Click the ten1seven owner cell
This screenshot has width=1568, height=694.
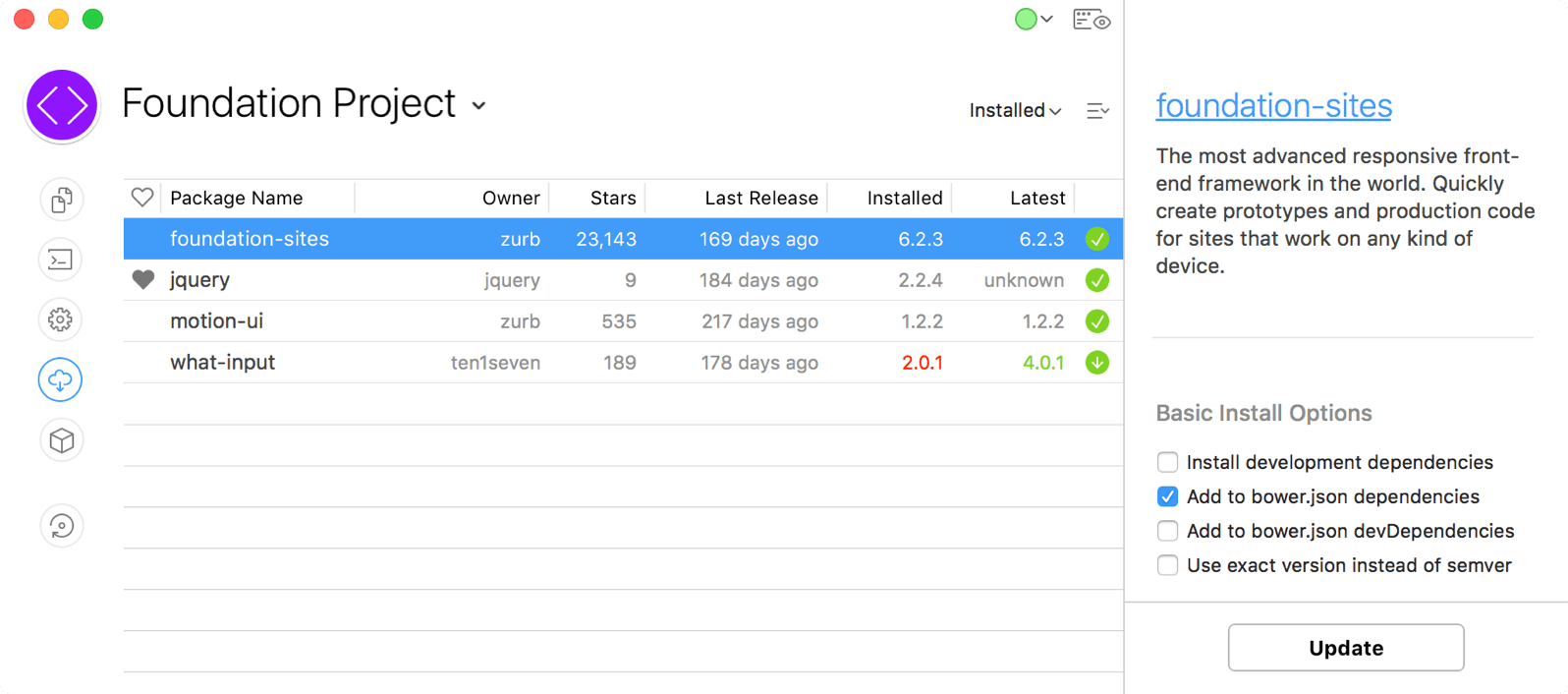click(x=495, y=363)
